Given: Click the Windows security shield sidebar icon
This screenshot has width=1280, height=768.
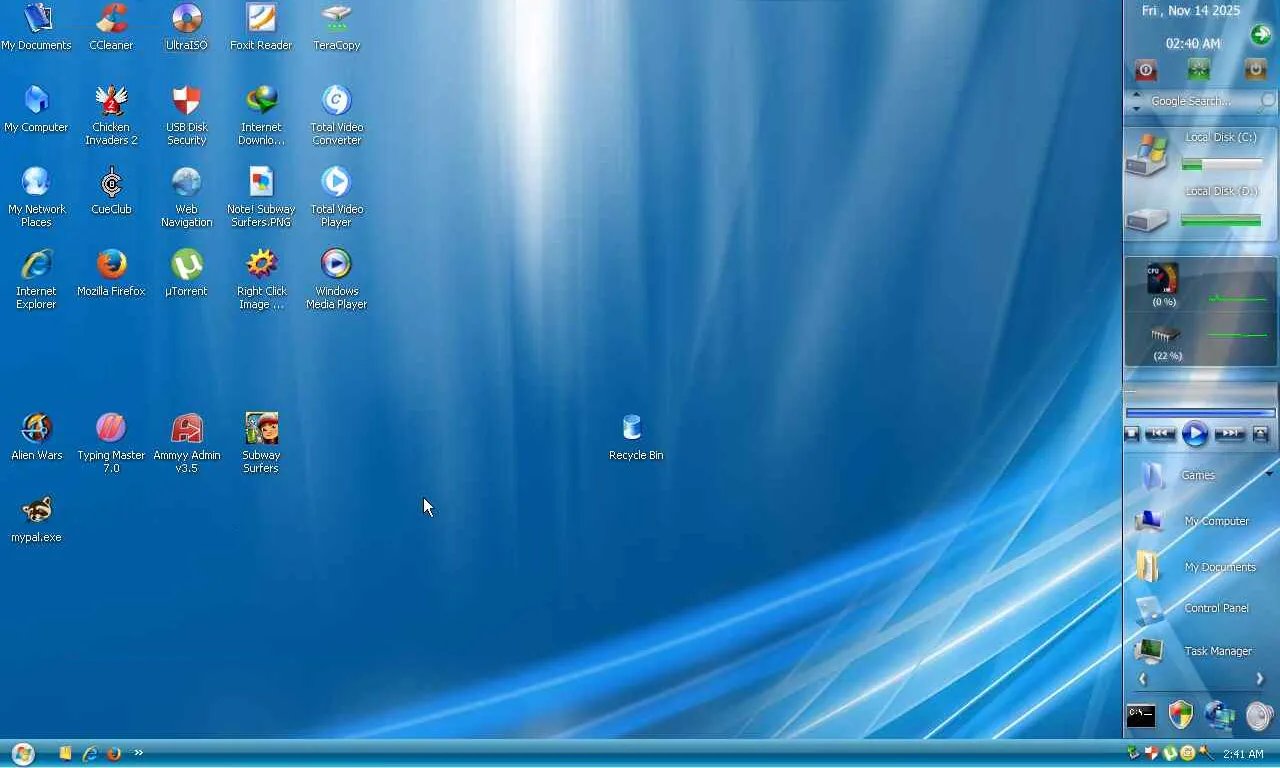Looking at the screenshot, I should coord(1181,715).
